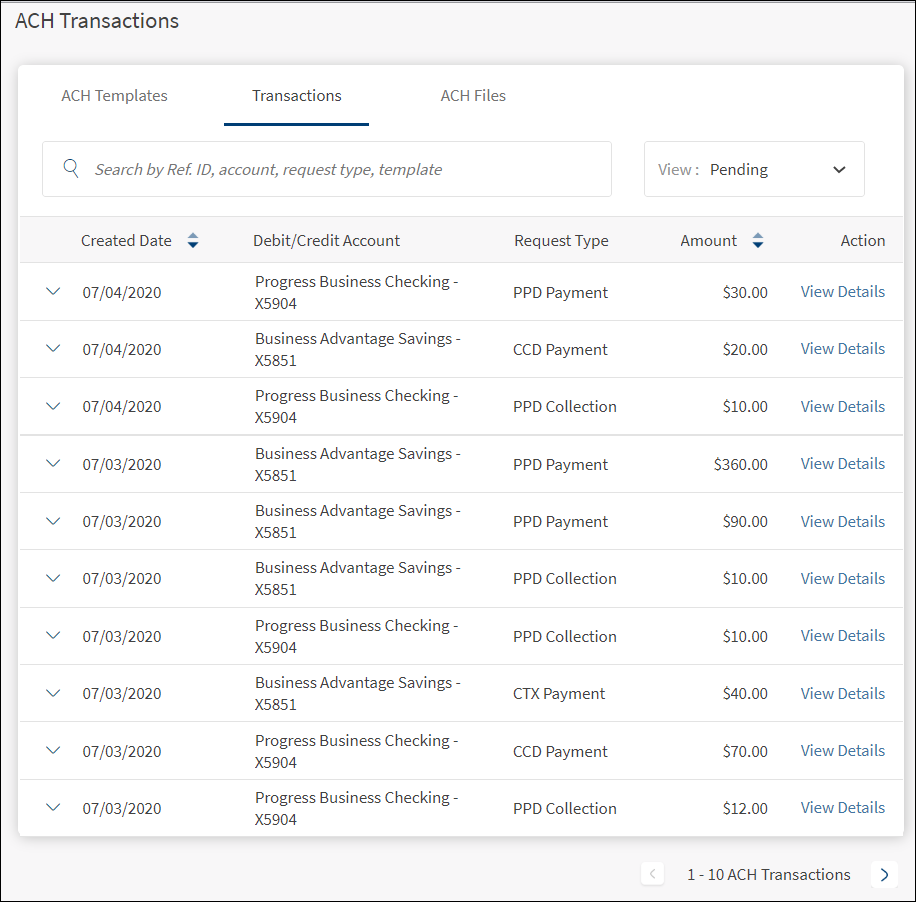Select the Transactions tab
The image size is (916, 902).
[296, 96]
